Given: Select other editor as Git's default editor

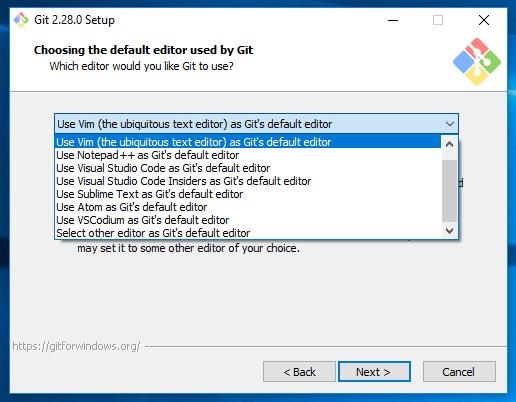Looking at the screenshot, I should pos(248,233).
